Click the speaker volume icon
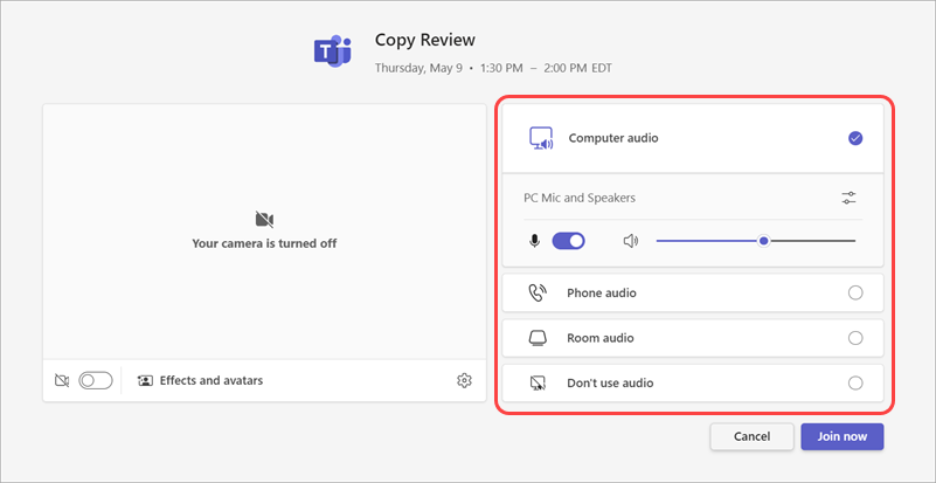Viewport: 936px width, 483px height. pyautogui.click(x=630, y=241)
